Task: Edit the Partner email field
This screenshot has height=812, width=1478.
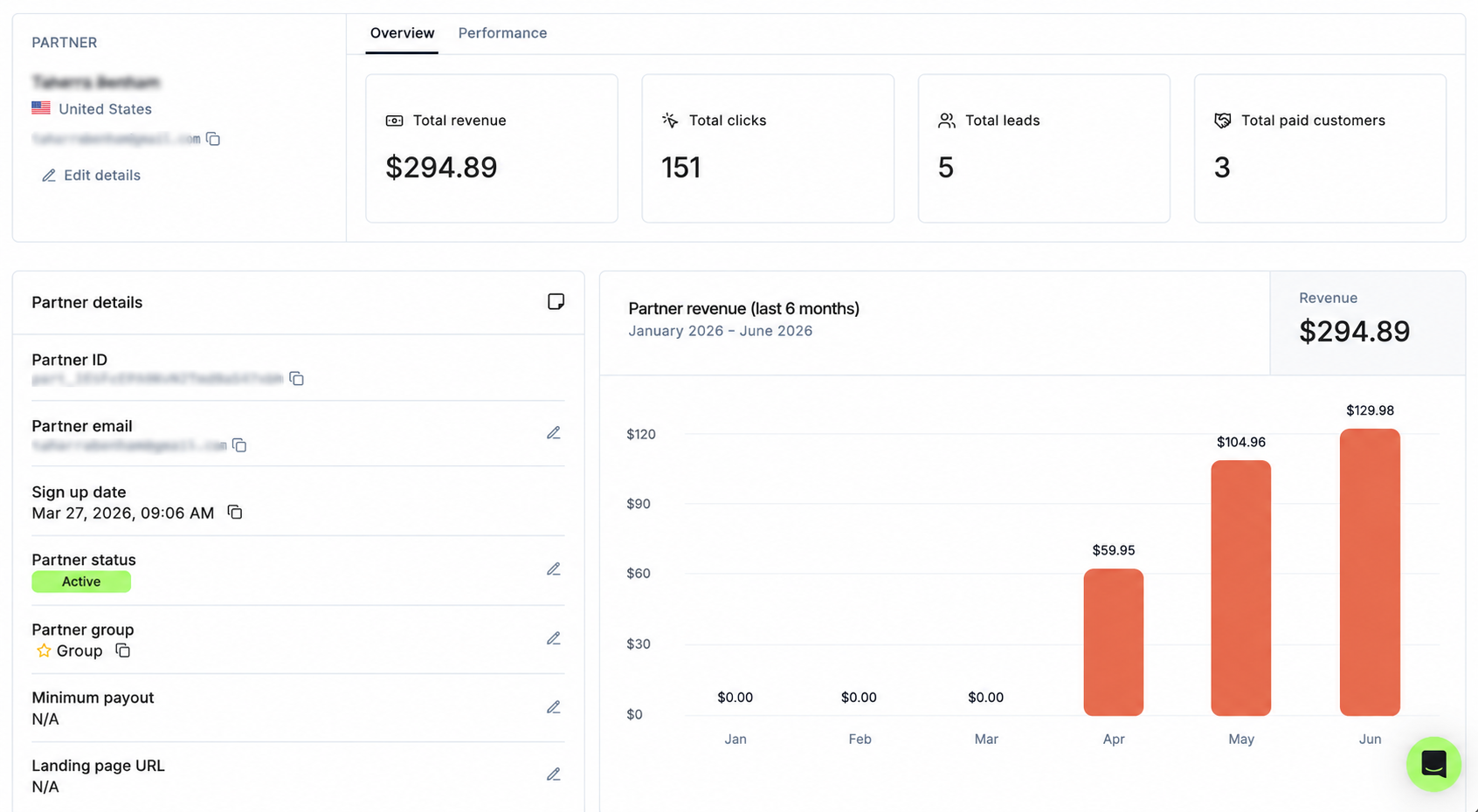Action: [x=553, y=433]
